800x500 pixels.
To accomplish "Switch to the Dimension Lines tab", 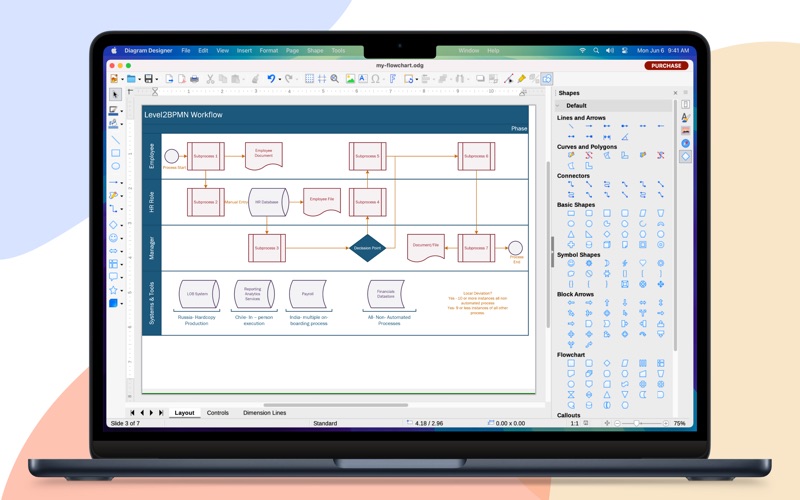I will click(264, 413).
